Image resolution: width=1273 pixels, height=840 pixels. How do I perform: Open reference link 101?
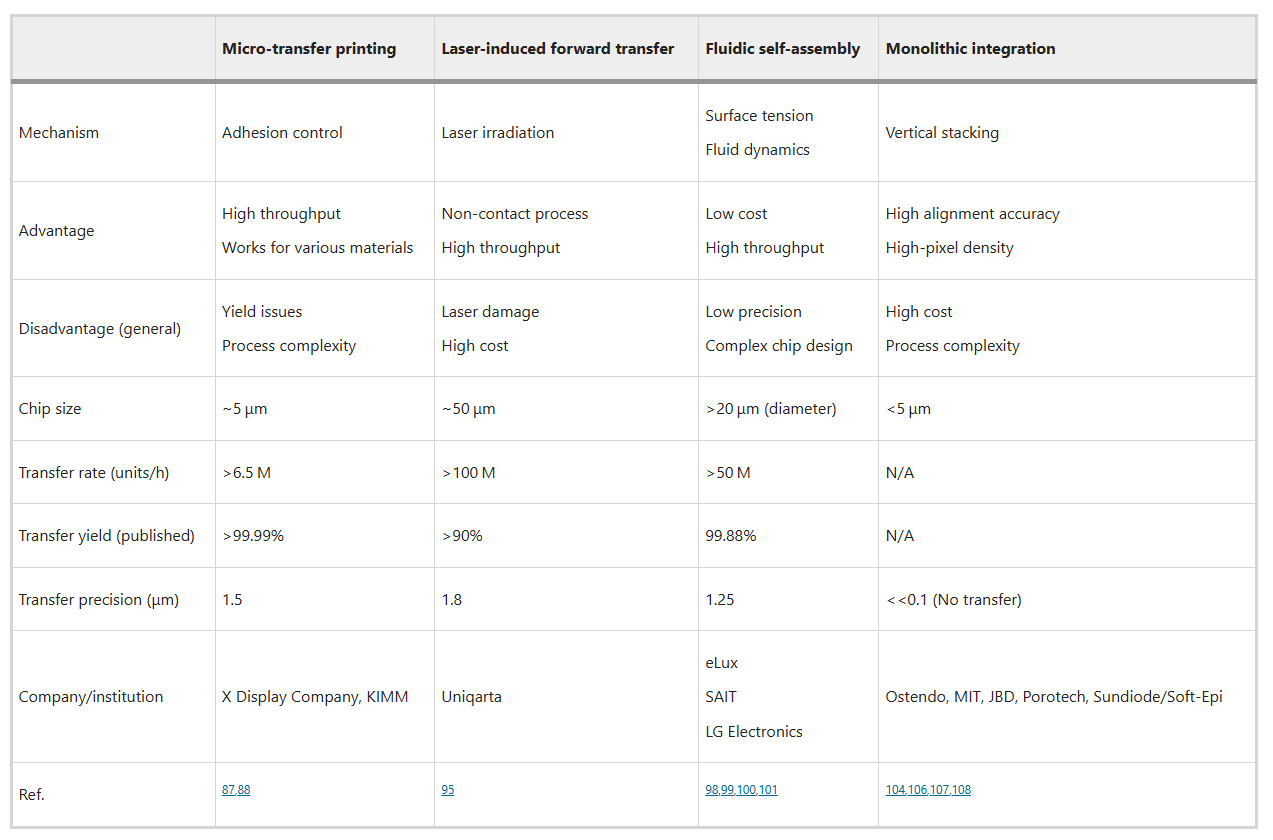(x=767, y=790)
